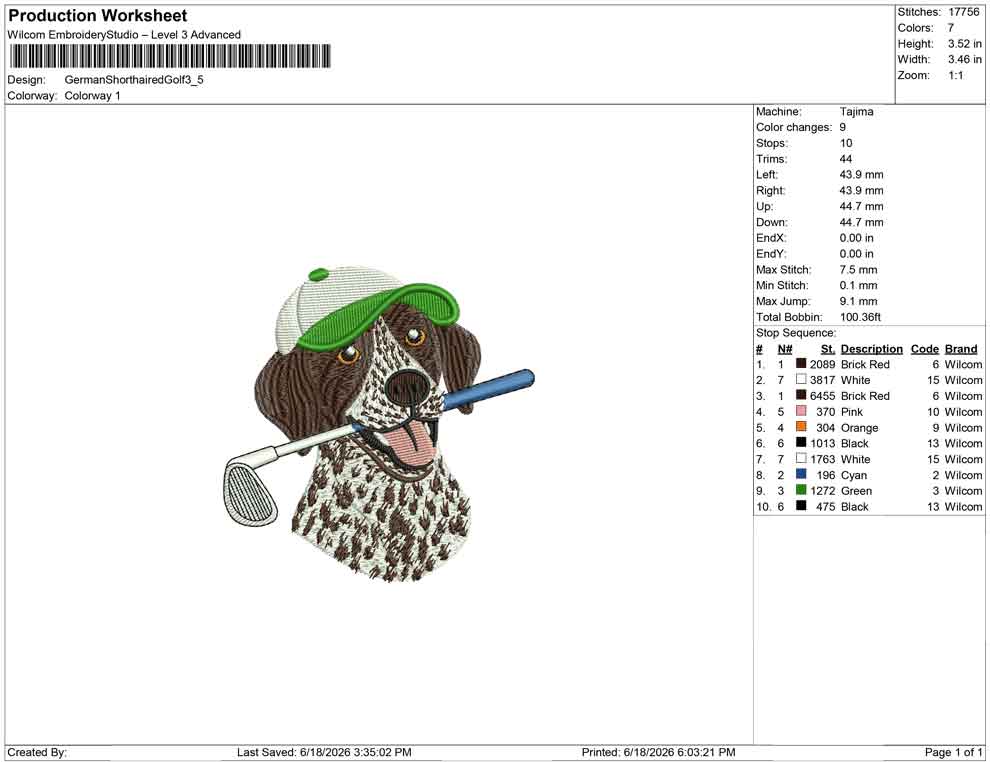Click the Min Stitch value '0.1 mm'
Screen dimensions: 990x762
[x=859, y=285]
